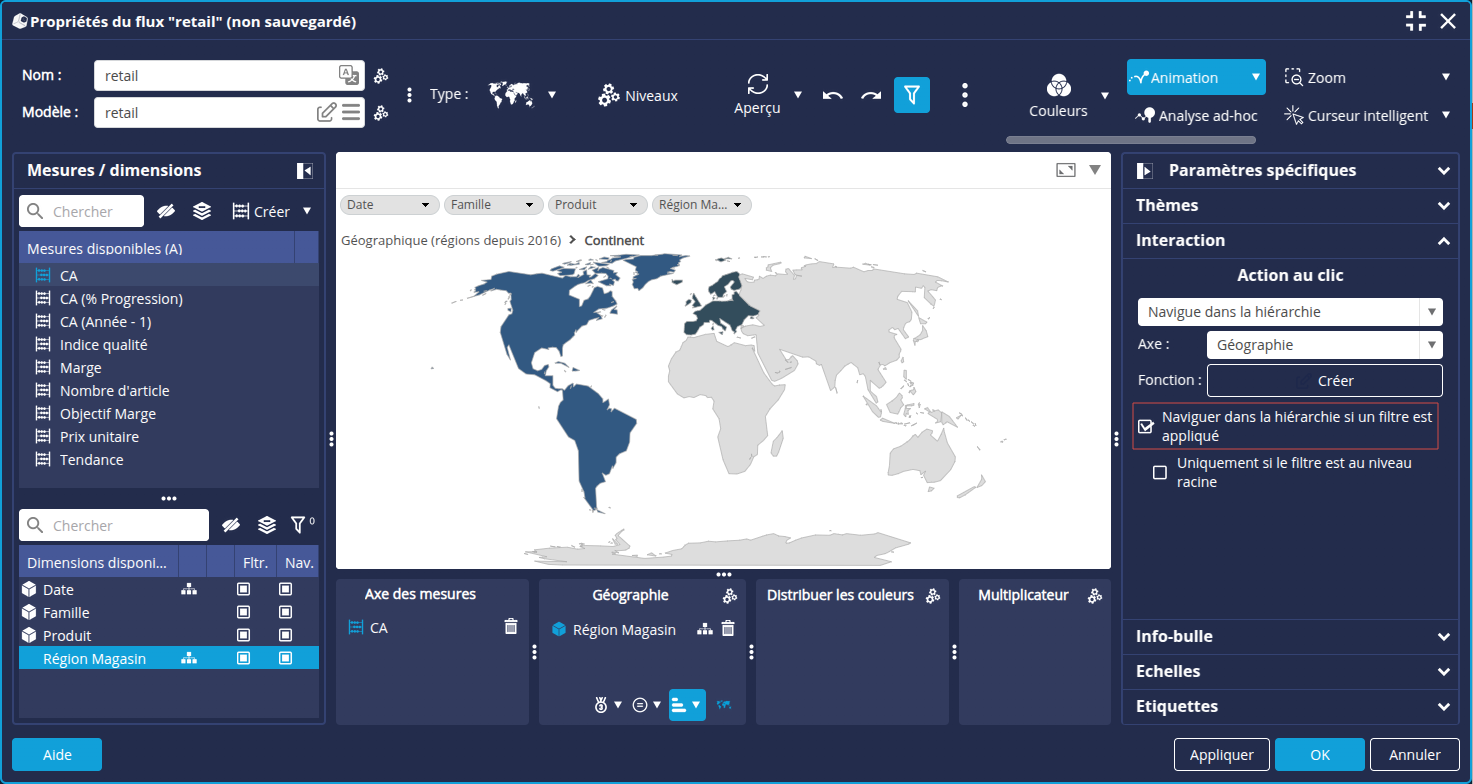The image size is (1473, 784).
Task: Open the Axe Géographie dropdown
Action: (x=1323, y=345)
